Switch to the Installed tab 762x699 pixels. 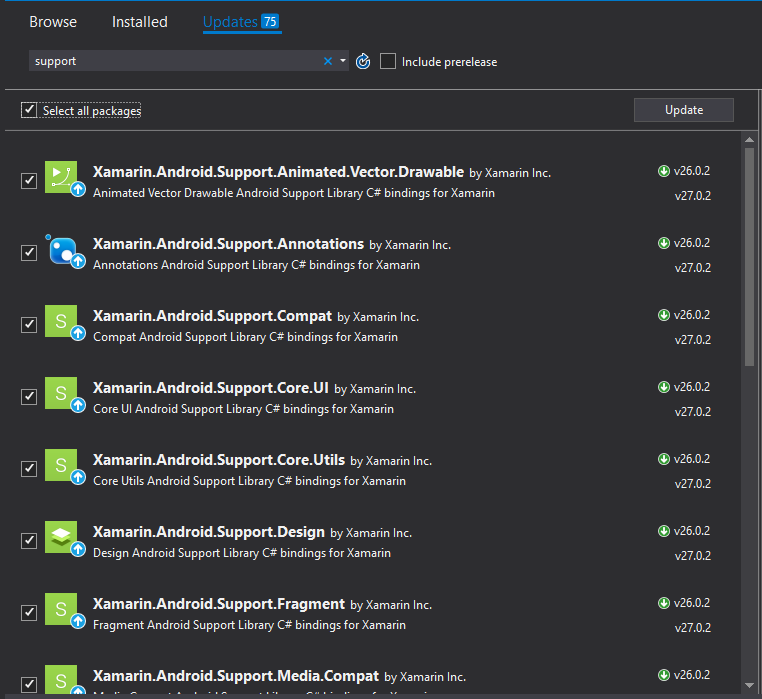(x=139, y=22)
